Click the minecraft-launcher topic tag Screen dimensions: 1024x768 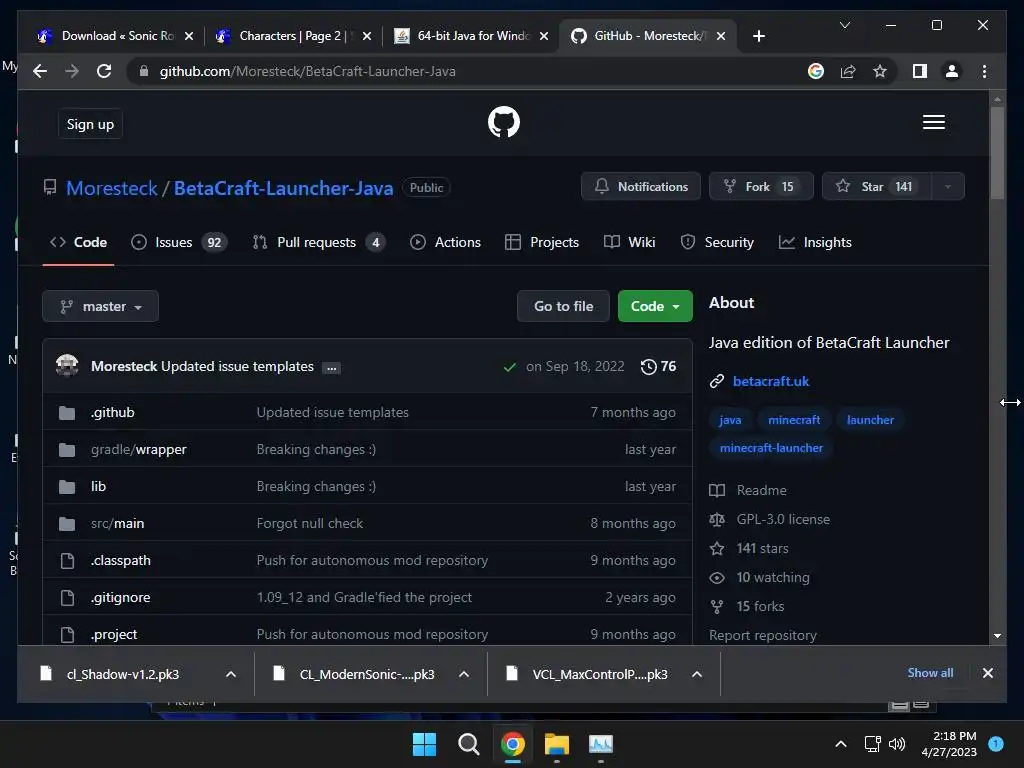771,448
